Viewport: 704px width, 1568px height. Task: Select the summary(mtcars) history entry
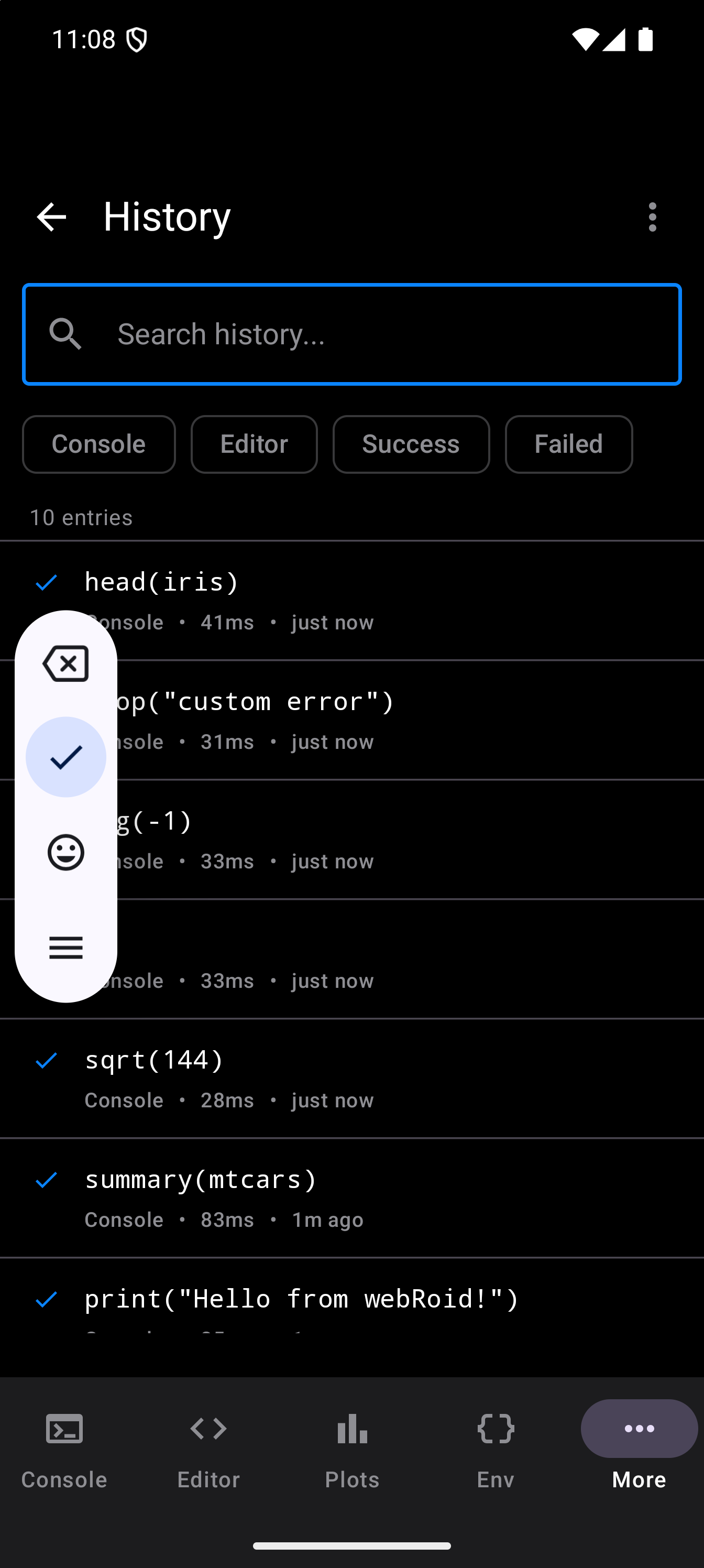point(365,1196)
